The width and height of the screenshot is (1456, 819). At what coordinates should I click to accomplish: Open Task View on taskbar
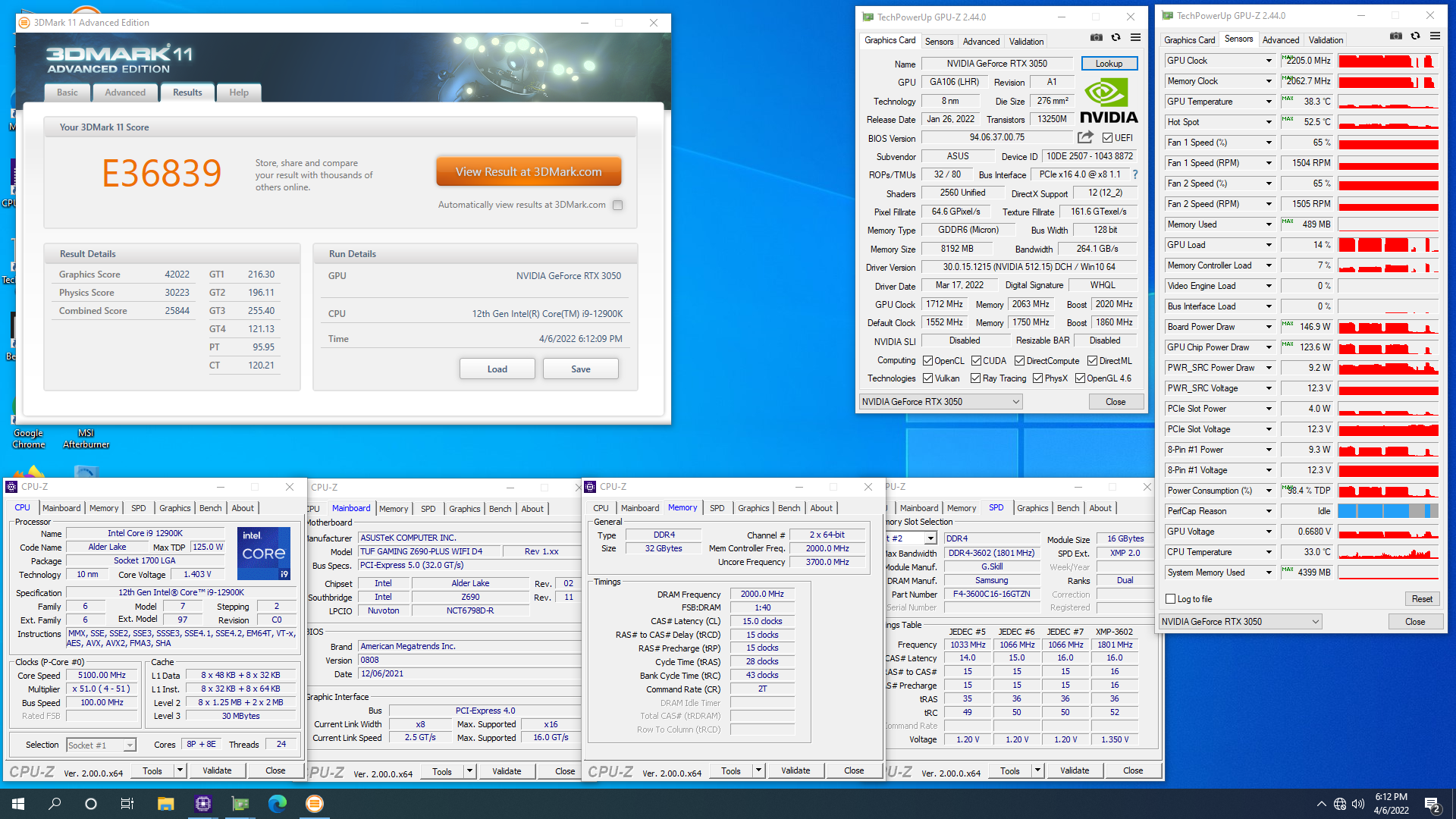click(127, 804)
